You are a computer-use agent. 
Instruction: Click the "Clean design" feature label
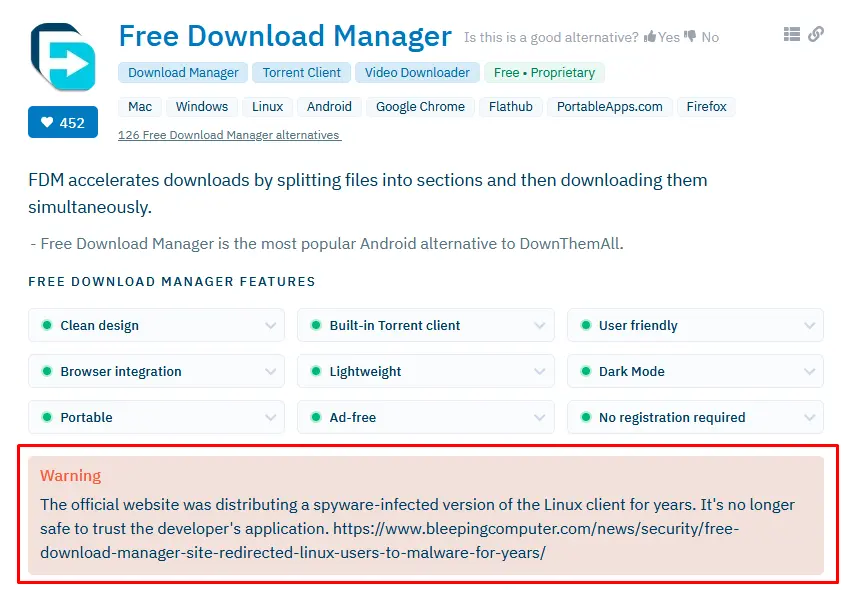coord(99,326)
